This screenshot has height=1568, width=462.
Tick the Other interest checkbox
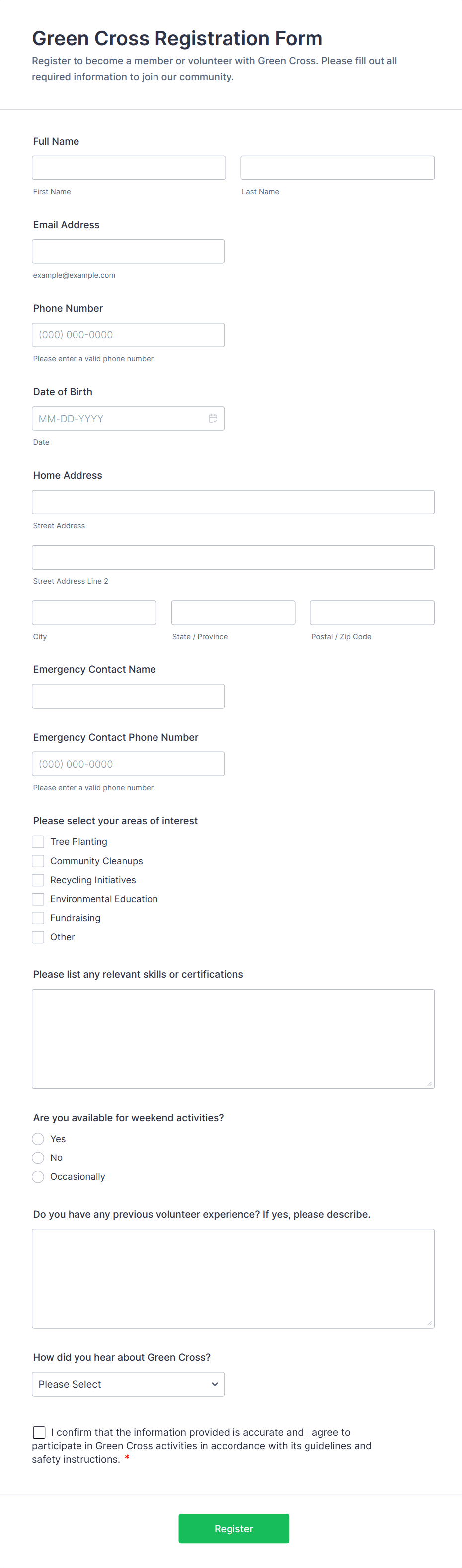tap(38, 937)
